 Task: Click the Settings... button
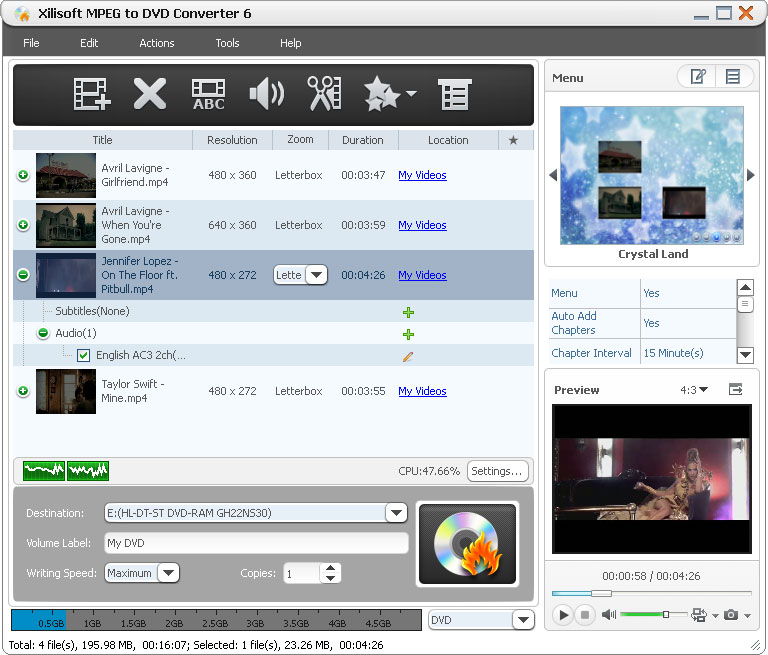click(498, 471)
